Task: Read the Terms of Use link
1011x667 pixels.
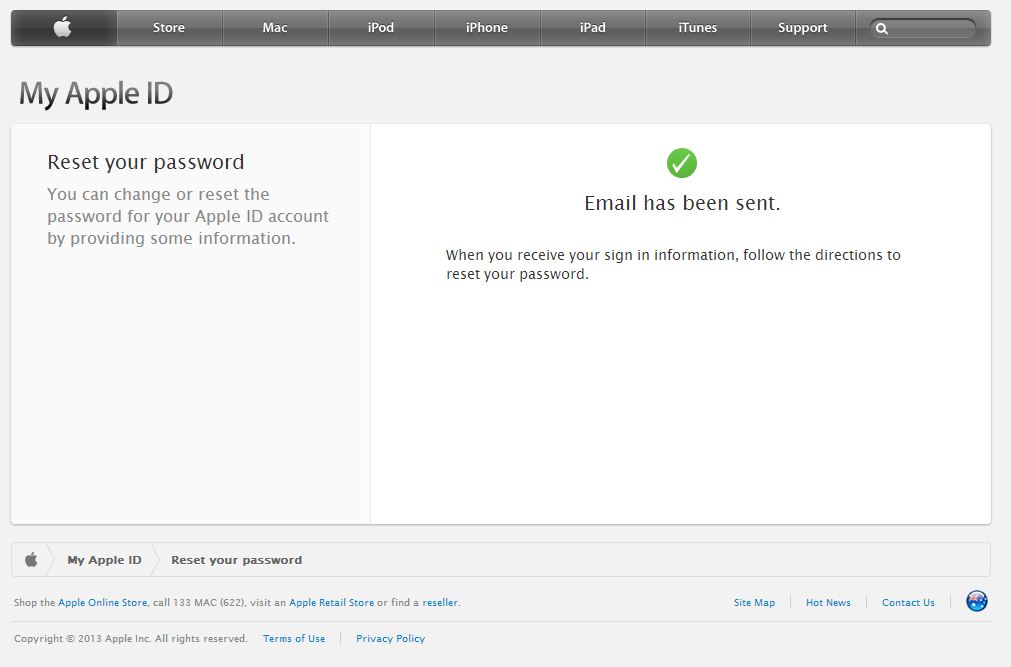Action: pyautogui.click(x=294, y=639)
